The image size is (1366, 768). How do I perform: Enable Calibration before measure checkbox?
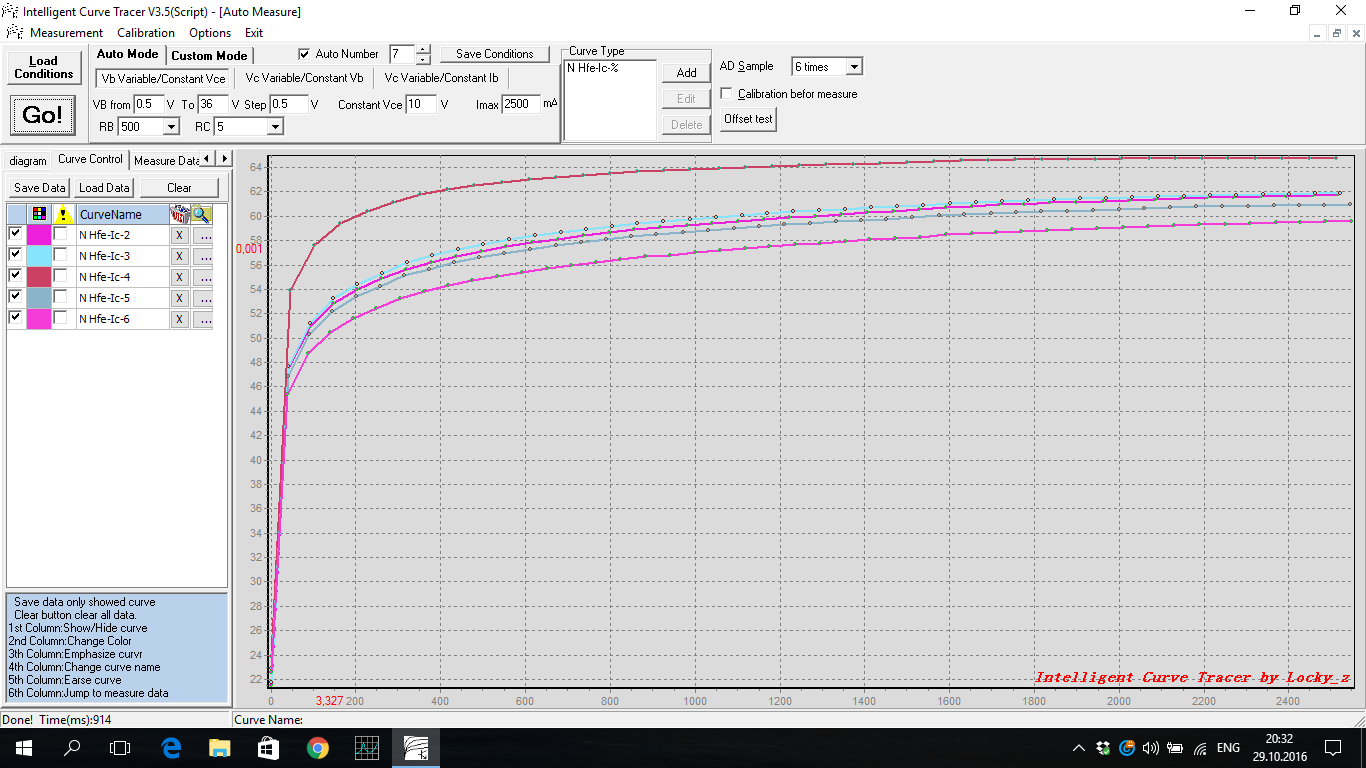pos(726,94)
